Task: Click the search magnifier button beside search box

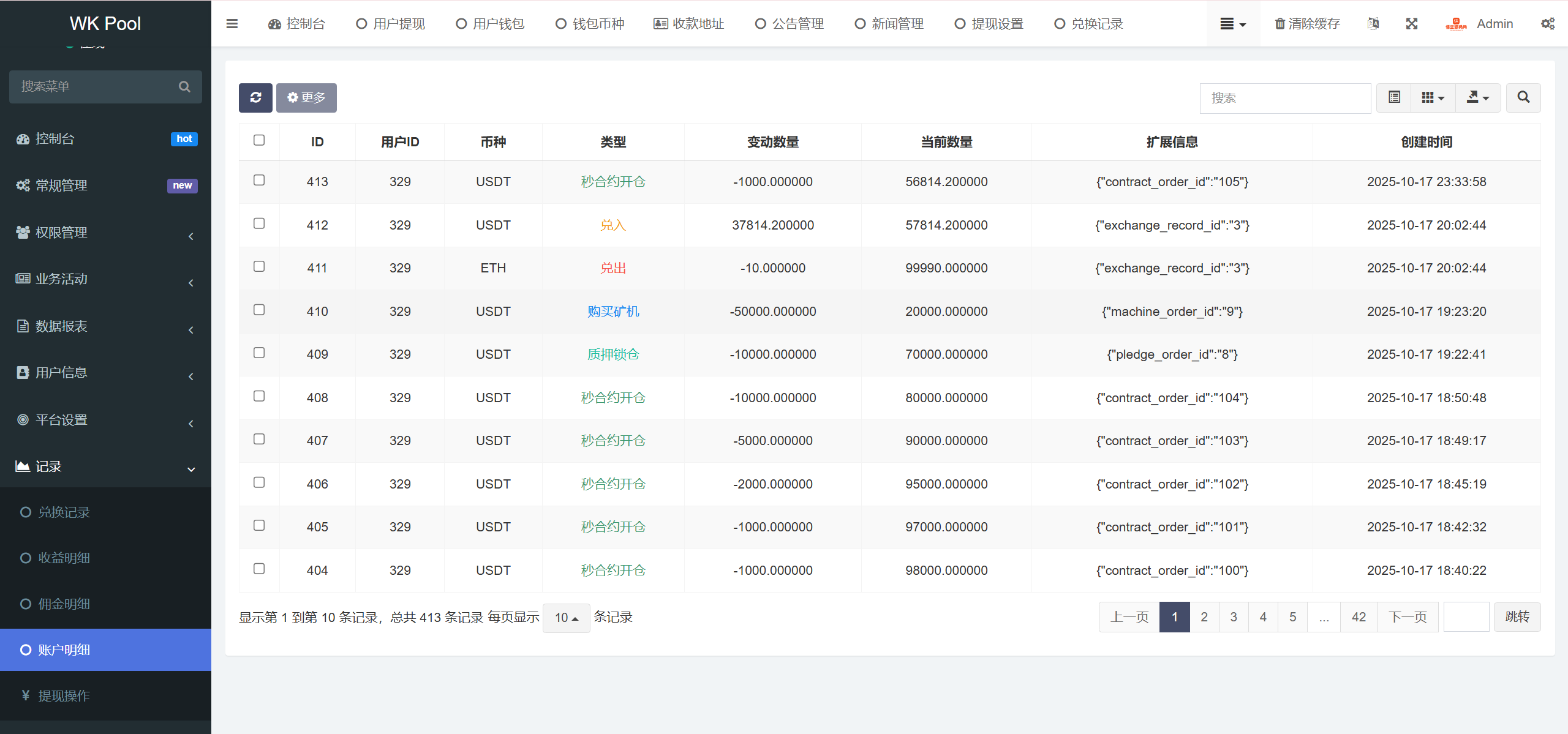Action: 1523,98
